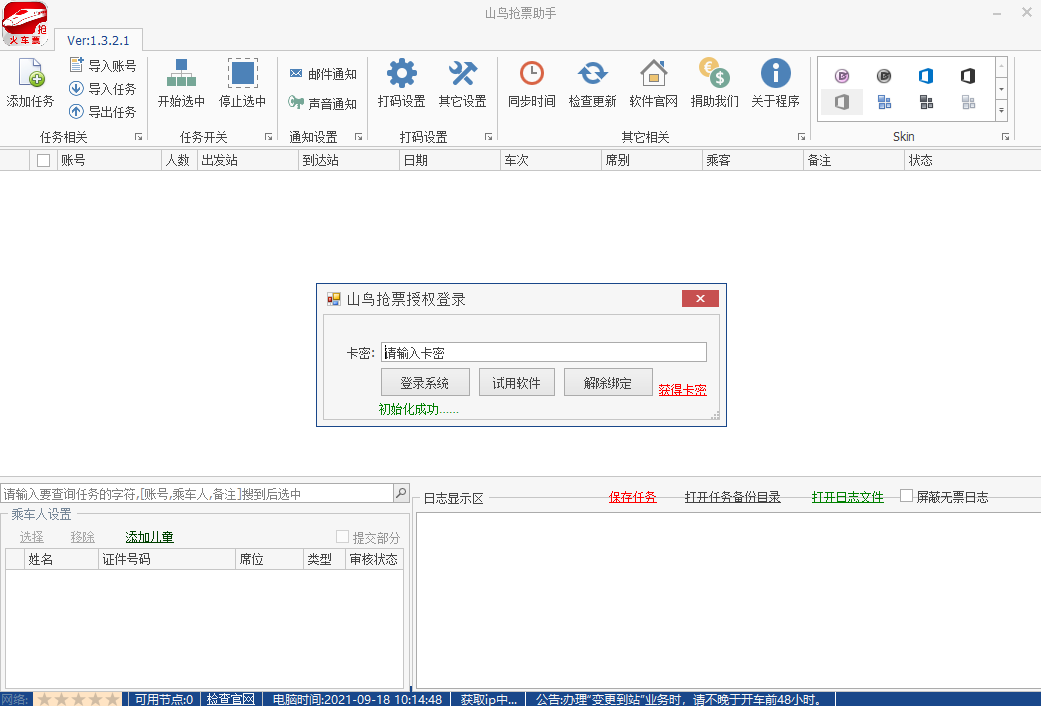
Task: Open 打开日志文件 link
Action: (848, 497)
